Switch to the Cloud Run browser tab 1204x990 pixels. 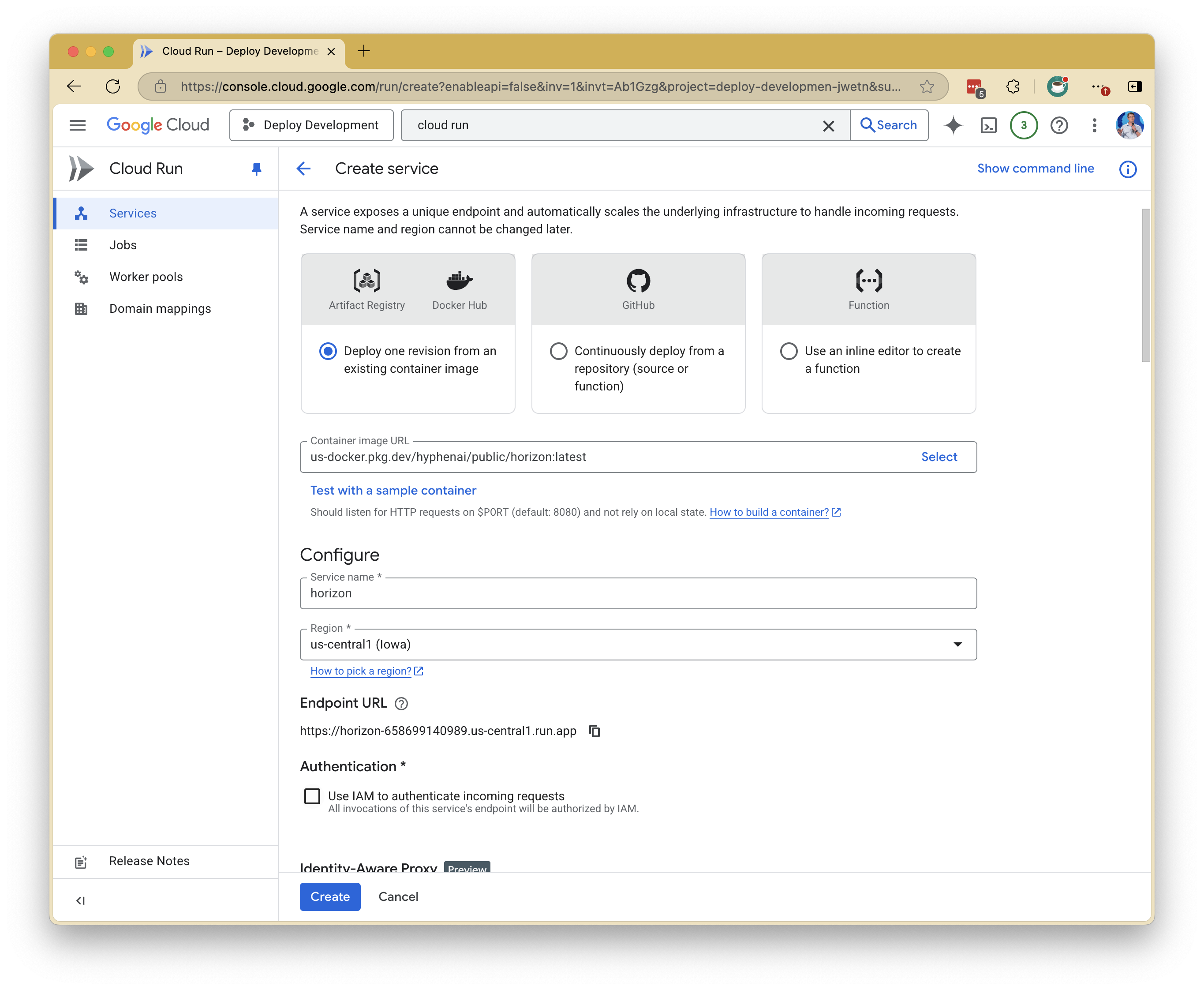tap(239, 51)
